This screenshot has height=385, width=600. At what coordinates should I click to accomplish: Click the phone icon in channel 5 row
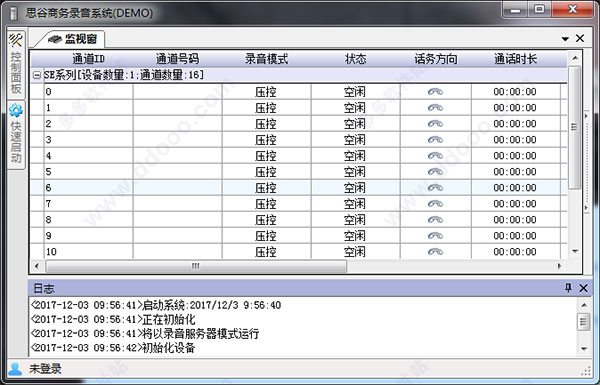pyautogui.click(x=435, y=172)
